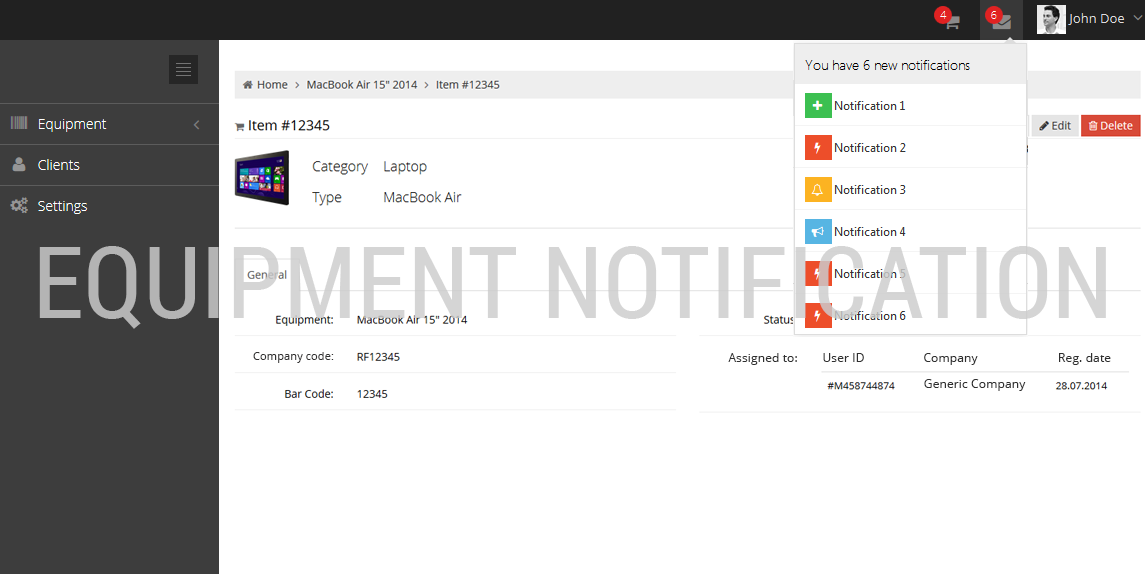Open Notification 6 from the list
Screen dimensions: 1145x574
click(869, 316)
